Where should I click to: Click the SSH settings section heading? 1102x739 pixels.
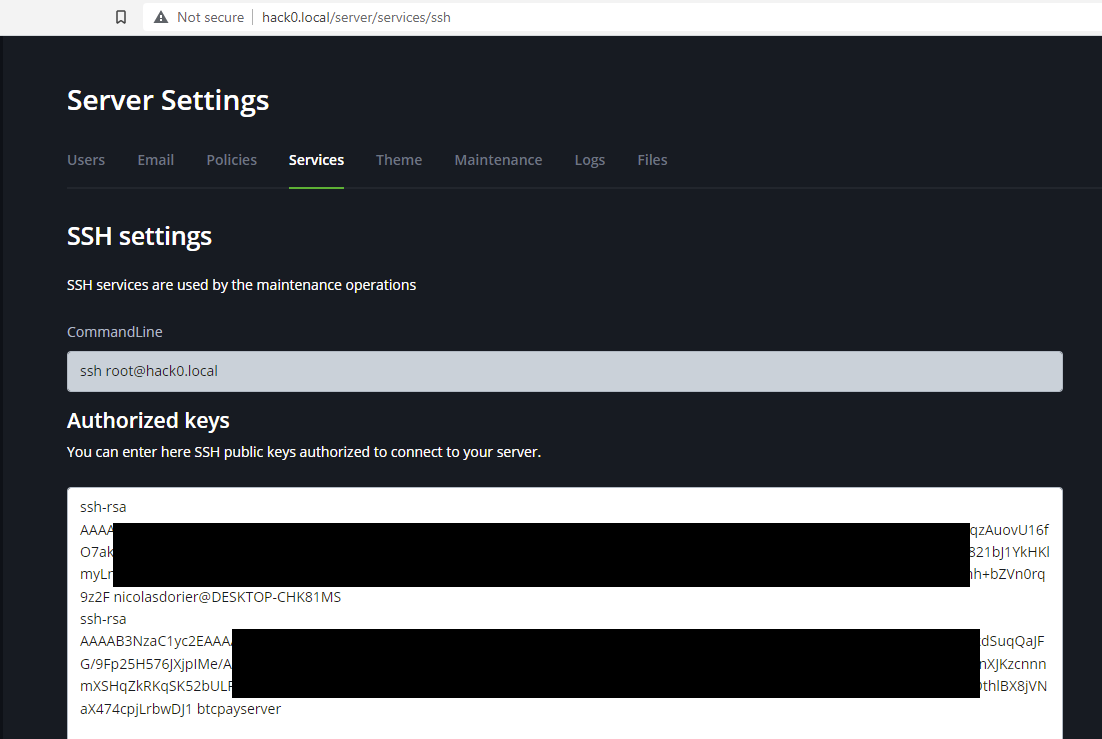click(139, 236)
